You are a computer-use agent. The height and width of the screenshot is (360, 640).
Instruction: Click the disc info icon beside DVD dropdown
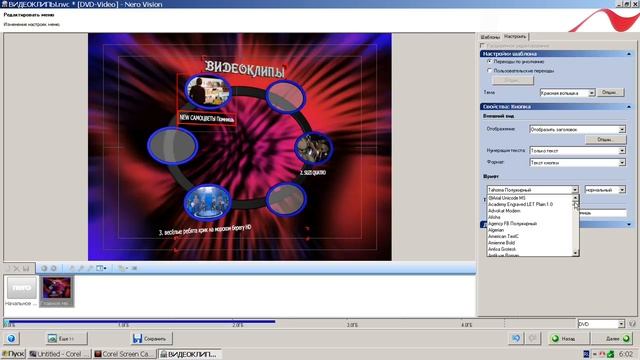632,324
